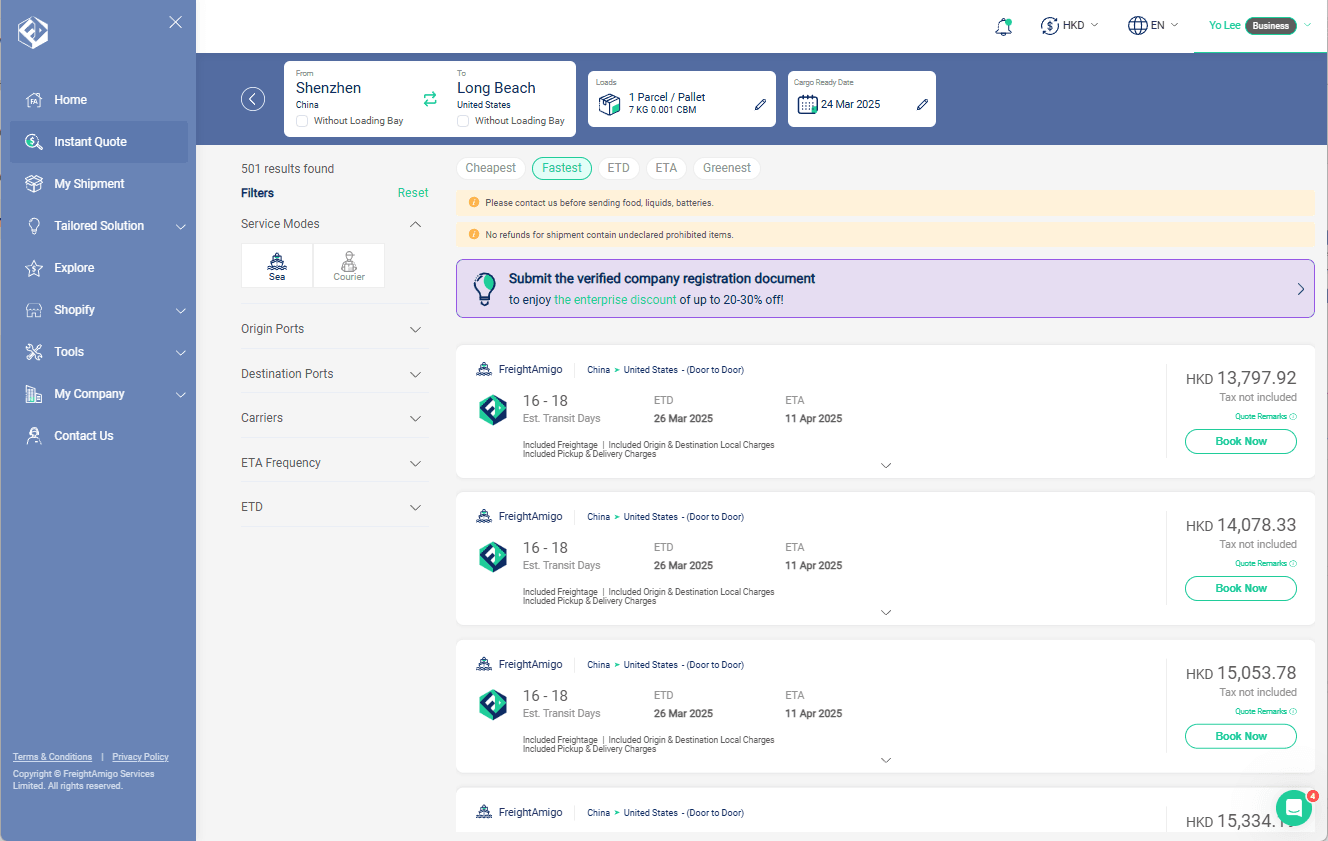
Task: Open the Yo Lee account menu
Action: point(1260,26)
